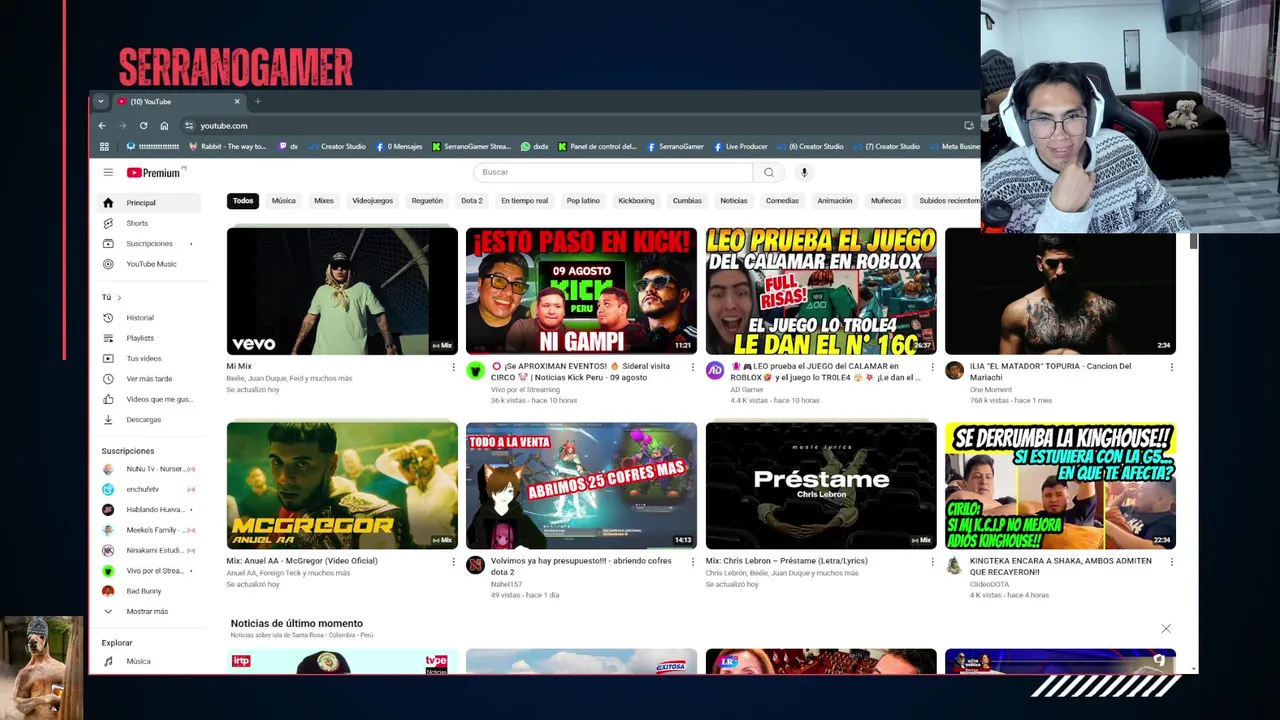This screenshot has height=720, width=1280.
Task: Click the browser home icon
Action: 164,126
